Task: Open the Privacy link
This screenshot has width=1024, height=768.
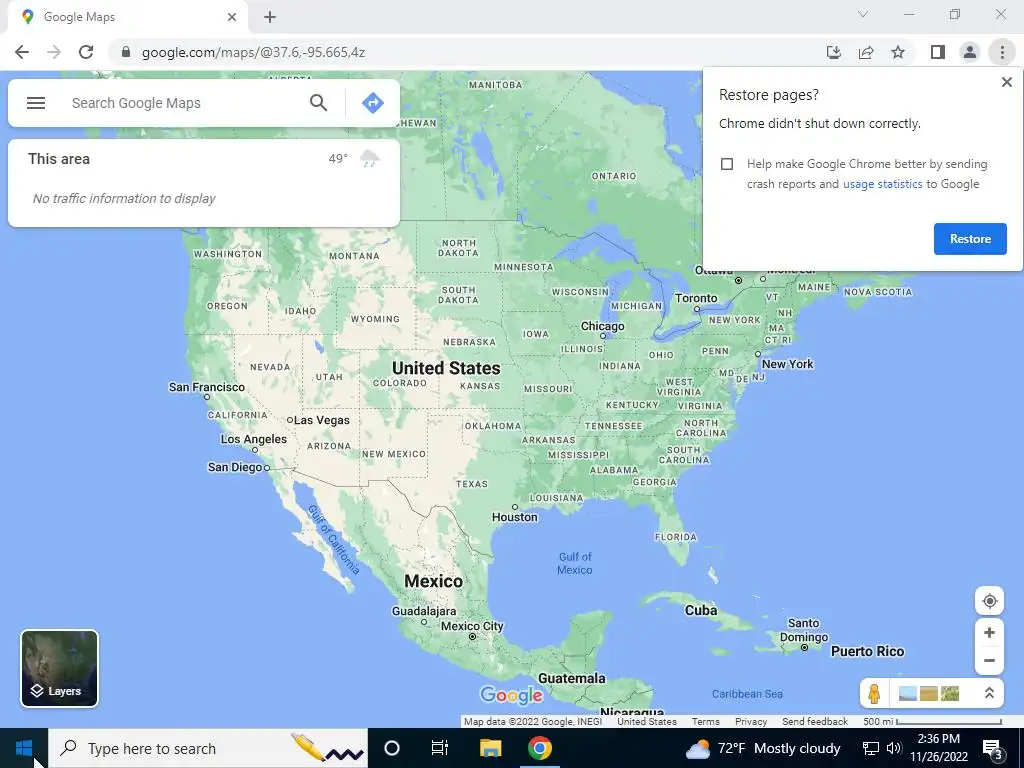Action: tap(751, 722)
